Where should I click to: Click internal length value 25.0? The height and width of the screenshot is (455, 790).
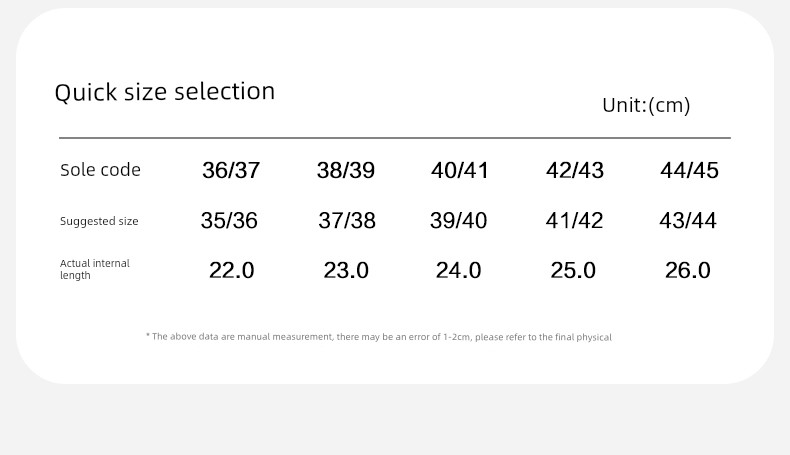click(x=573, y=271)
